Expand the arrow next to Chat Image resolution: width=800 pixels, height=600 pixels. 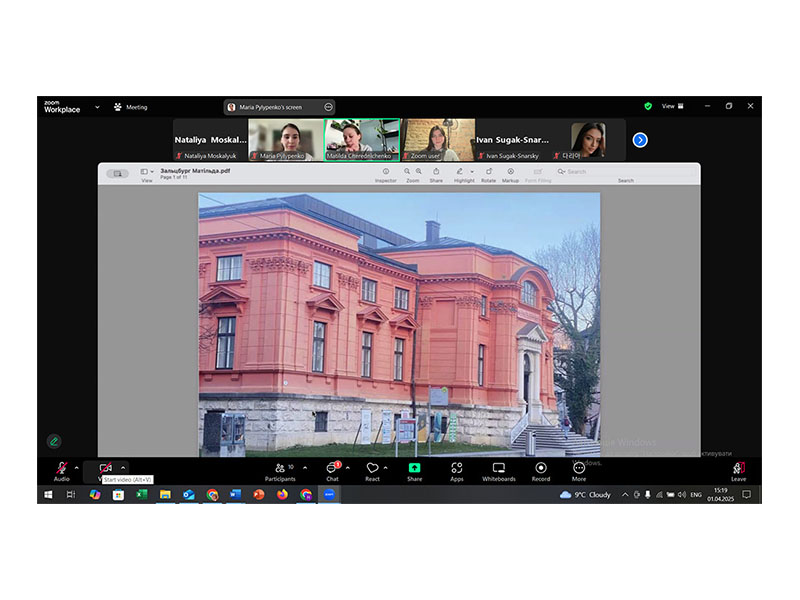348,467
